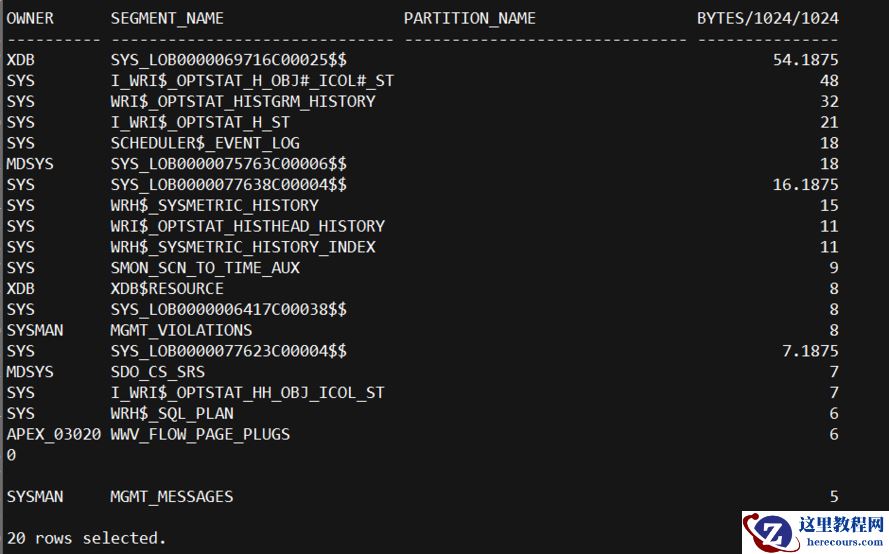Click the PARTITION_NAME column header
This screenshot has width=889, height=554.
coord(470,18)
